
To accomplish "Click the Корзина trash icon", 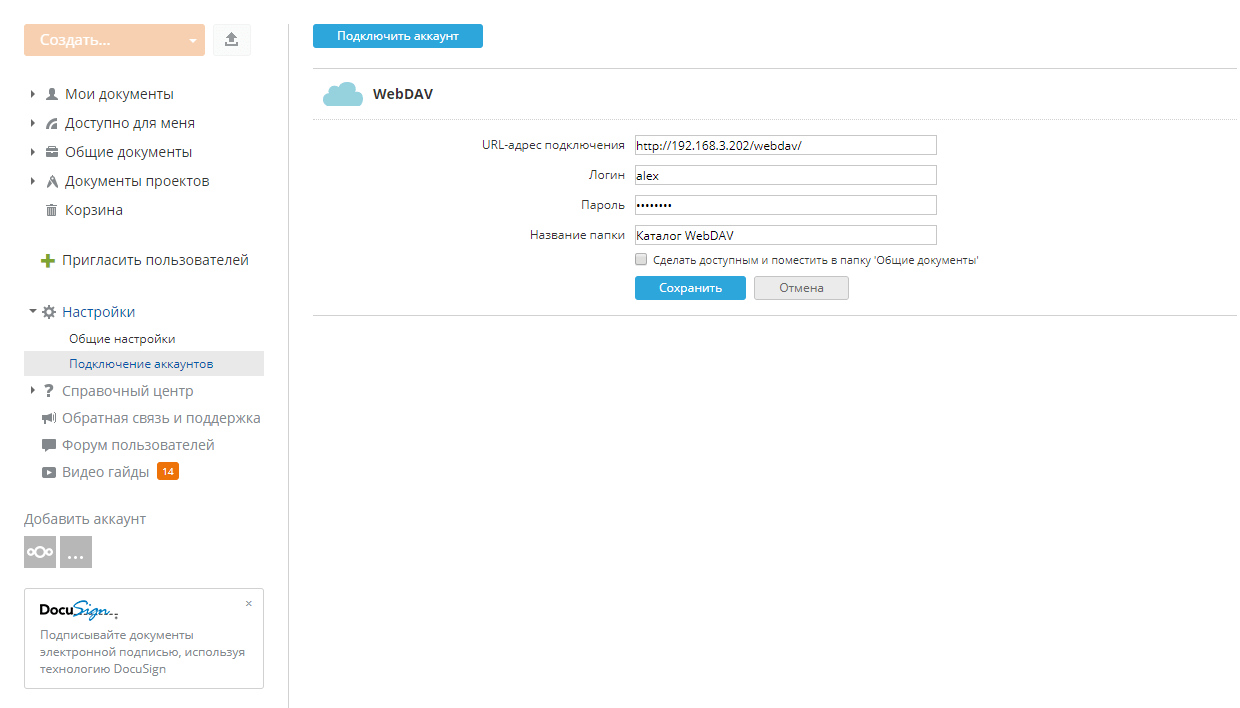I will [52, 210].
